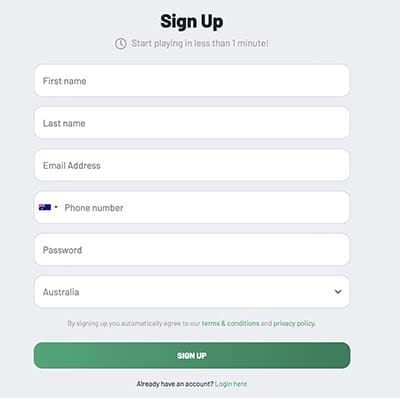The width and height of the screenshot is (400, 398).
Task: Click the 'By signing up you automatically agree' notice
Action: point(191,323)
